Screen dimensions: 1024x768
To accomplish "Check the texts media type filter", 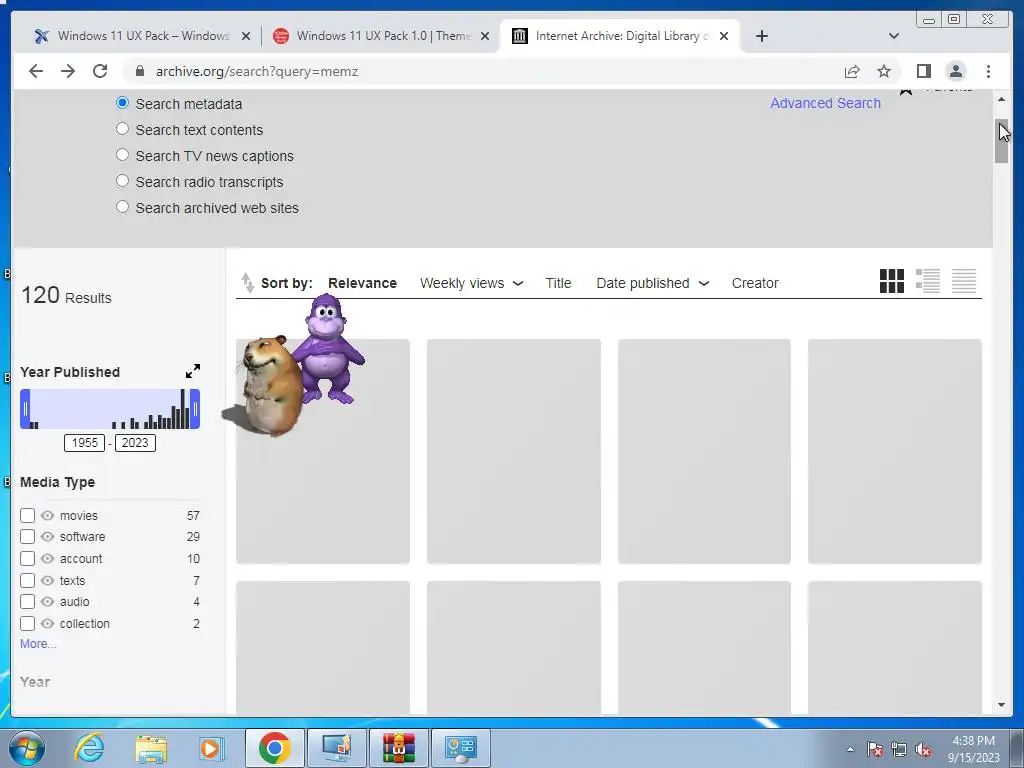I will [x=27, y=581].
